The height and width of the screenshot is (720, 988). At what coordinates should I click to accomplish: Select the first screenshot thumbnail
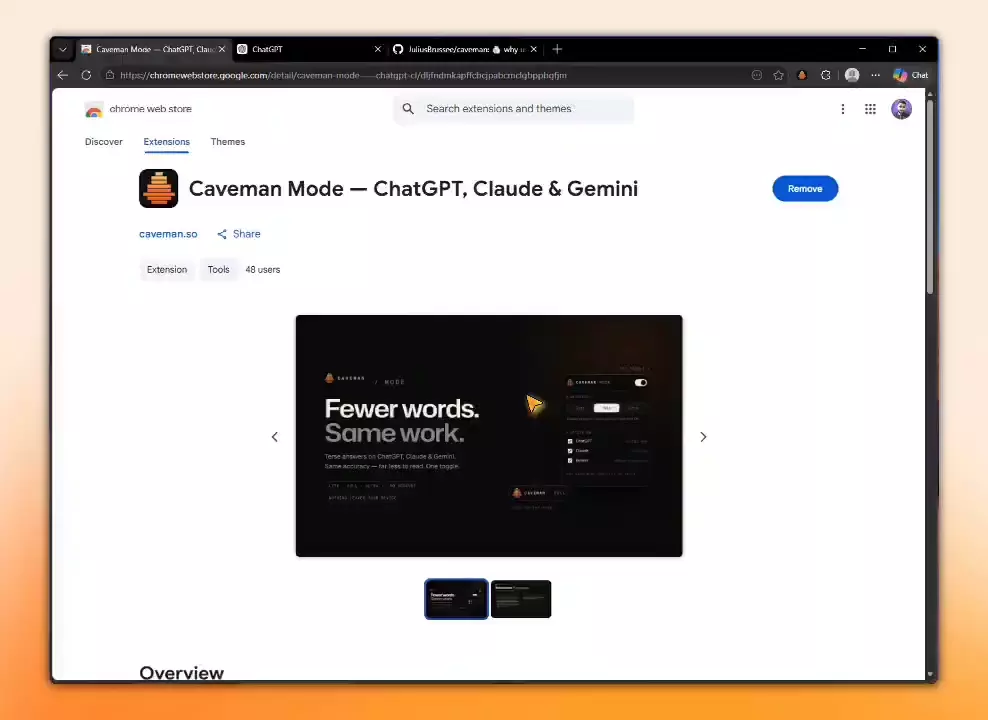456,598
